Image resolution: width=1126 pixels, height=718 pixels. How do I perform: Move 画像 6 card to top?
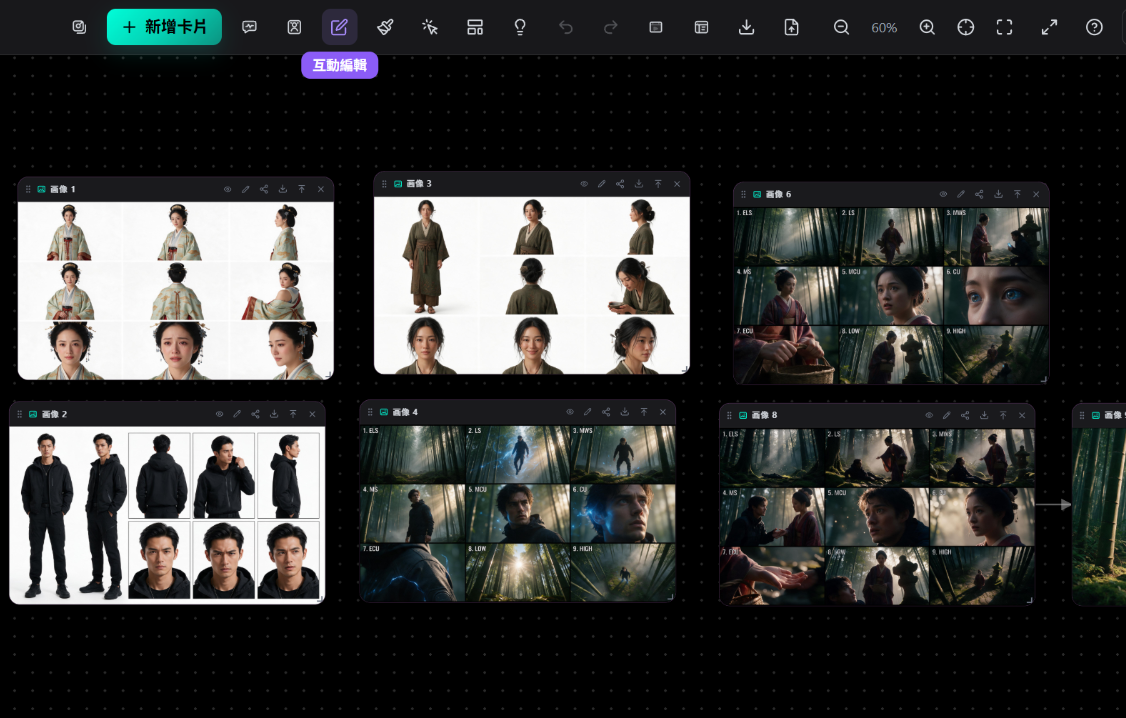[x=1017, y=195]
